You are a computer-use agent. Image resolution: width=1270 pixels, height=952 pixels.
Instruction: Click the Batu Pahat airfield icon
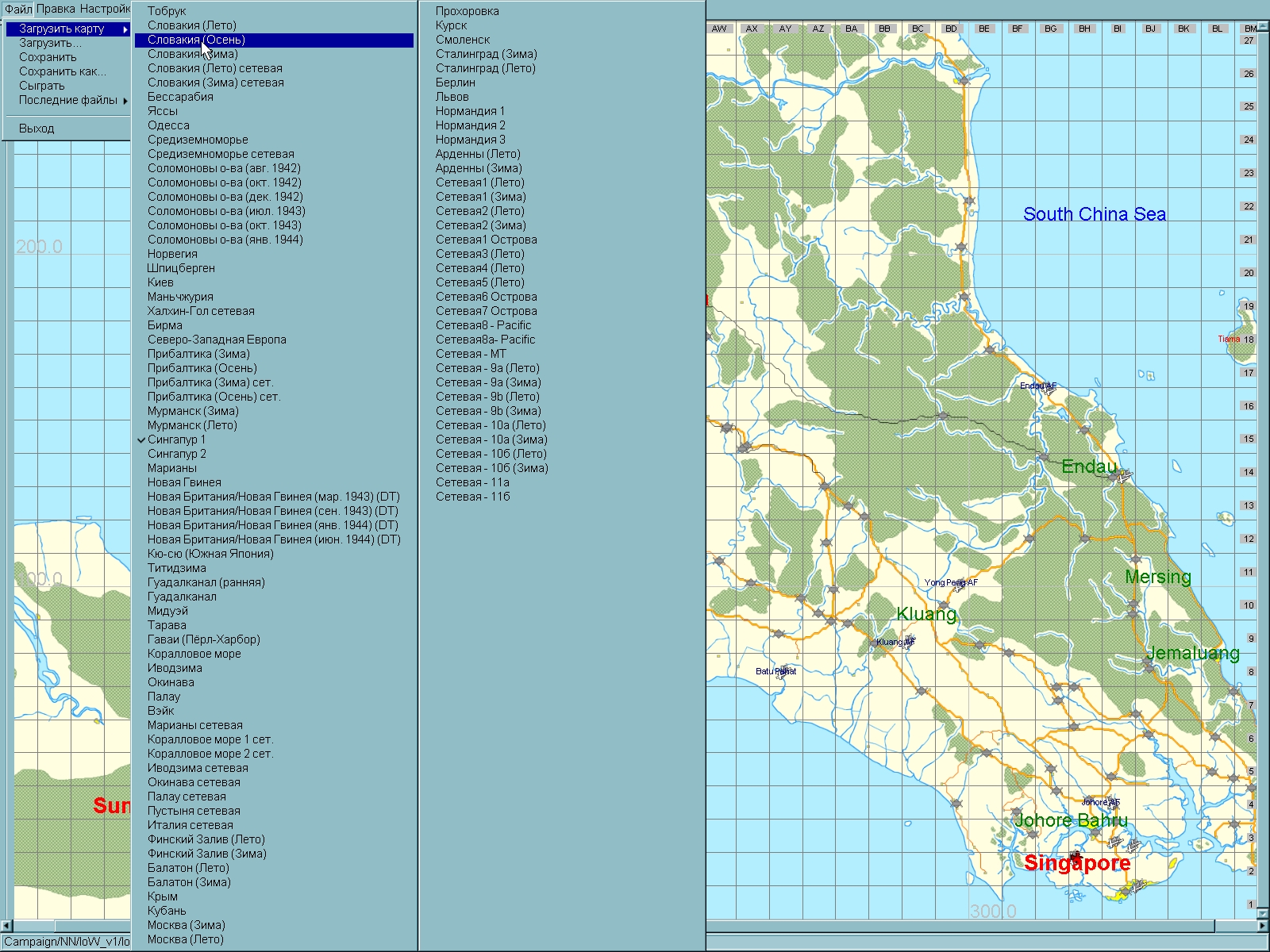(x=784, y=671)
